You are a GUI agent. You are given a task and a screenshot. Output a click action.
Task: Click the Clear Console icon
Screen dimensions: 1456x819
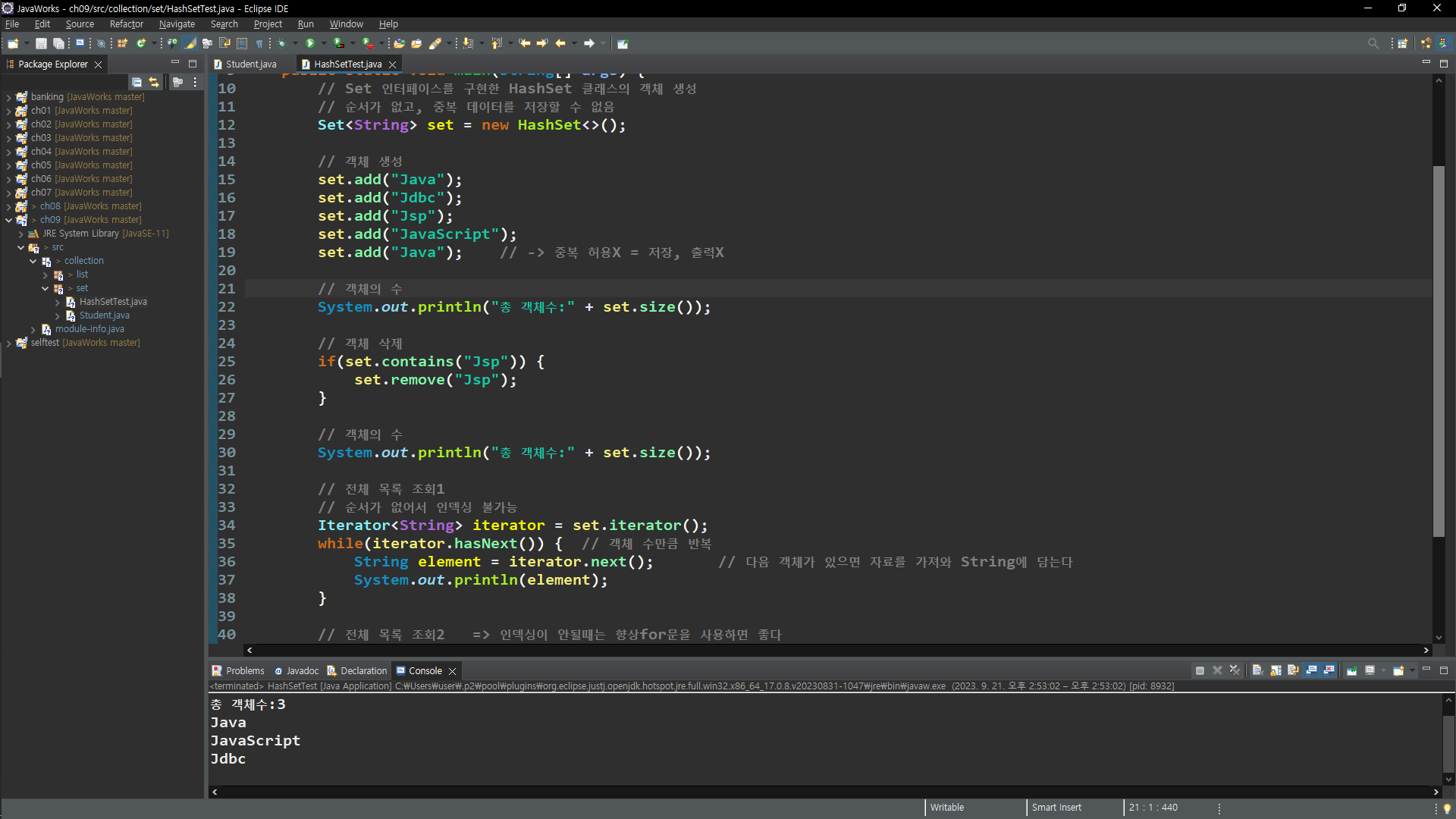(x=1257, y=670)
